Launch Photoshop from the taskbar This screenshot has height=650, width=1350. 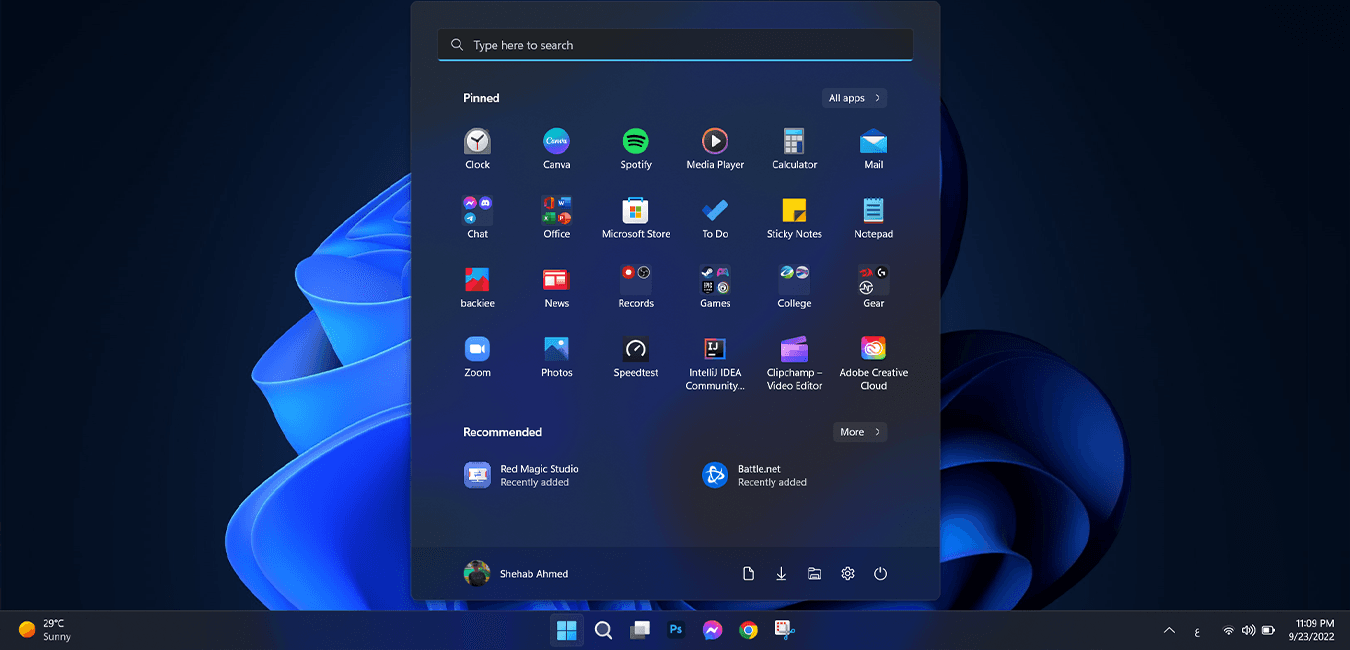tap(676, 630)
